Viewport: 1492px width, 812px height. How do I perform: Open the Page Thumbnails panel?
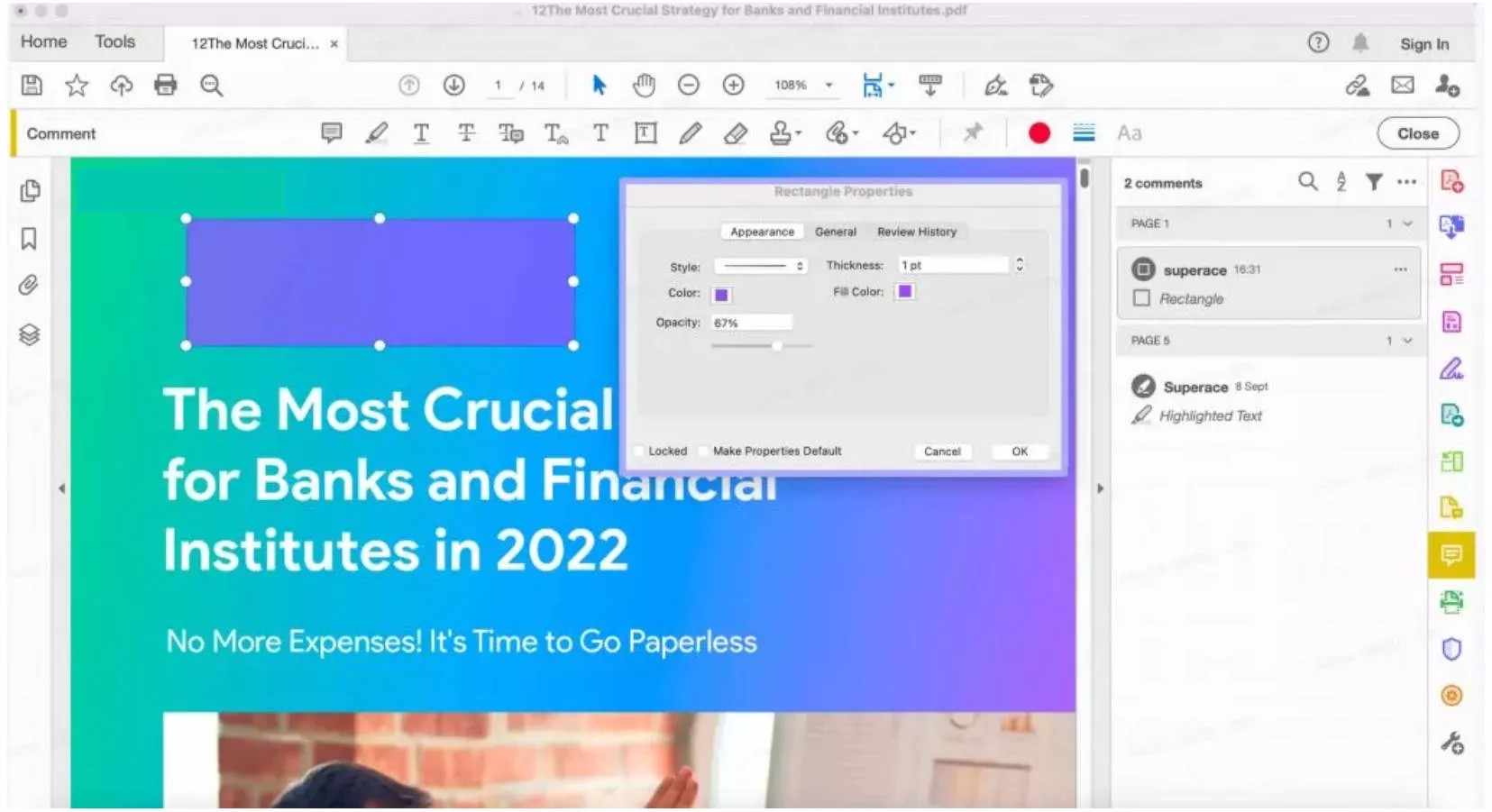[31, 191]
